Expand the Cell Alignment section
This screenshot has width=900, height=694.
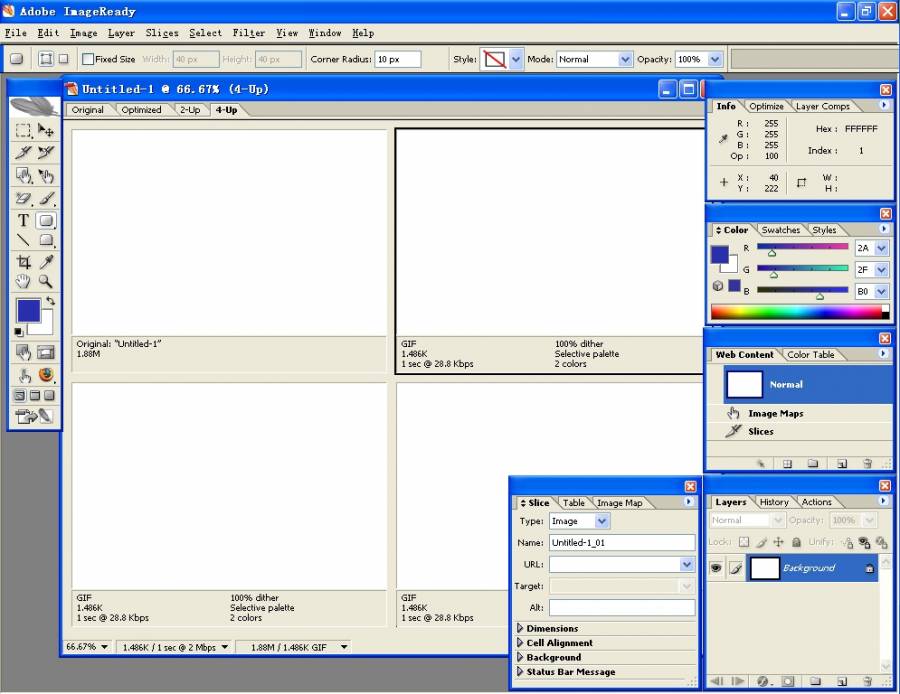point(520,643)
